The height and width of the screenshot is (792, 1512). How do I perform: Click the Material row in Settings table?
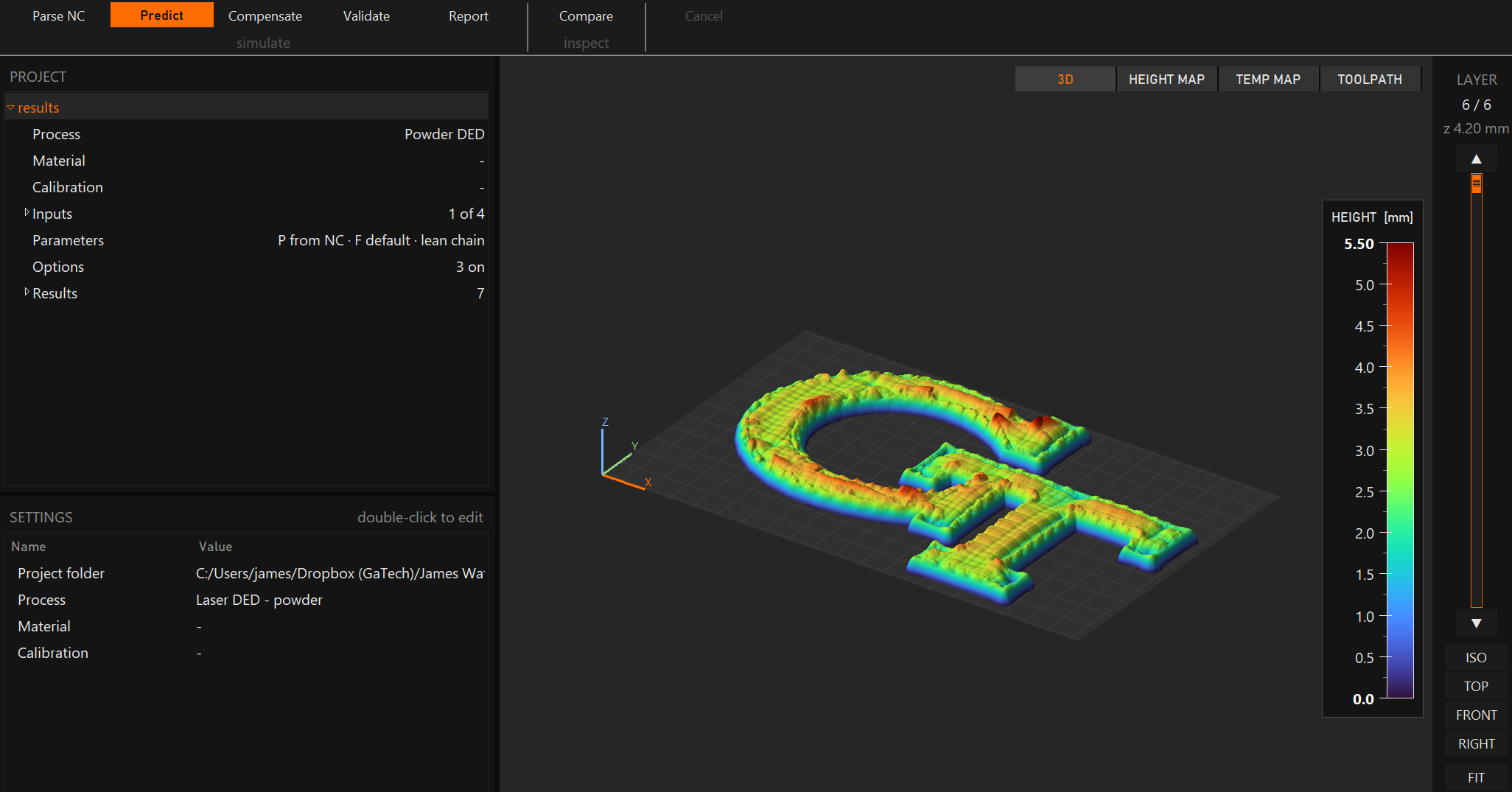click(246, 626)
